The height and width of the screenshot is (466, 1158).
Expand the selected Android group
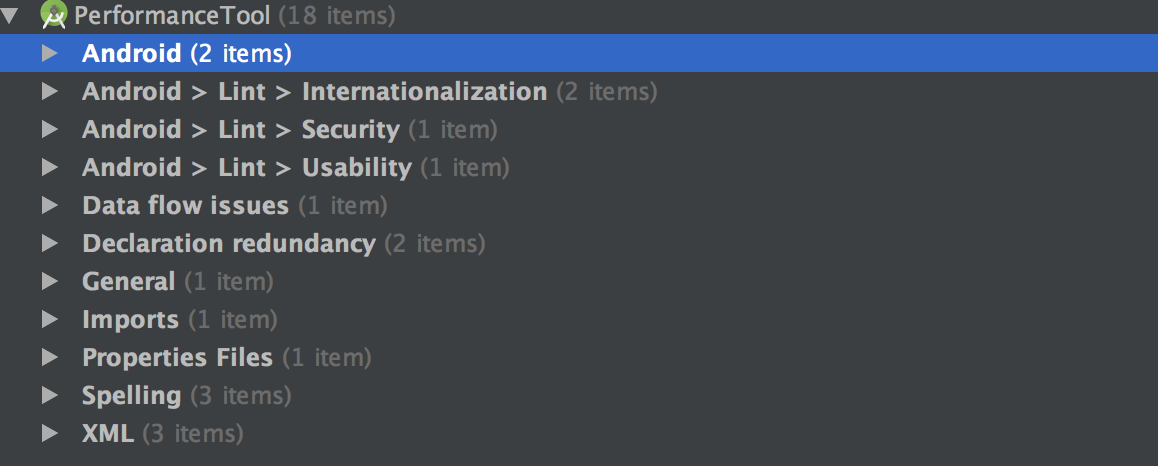[x=49, y=53]
